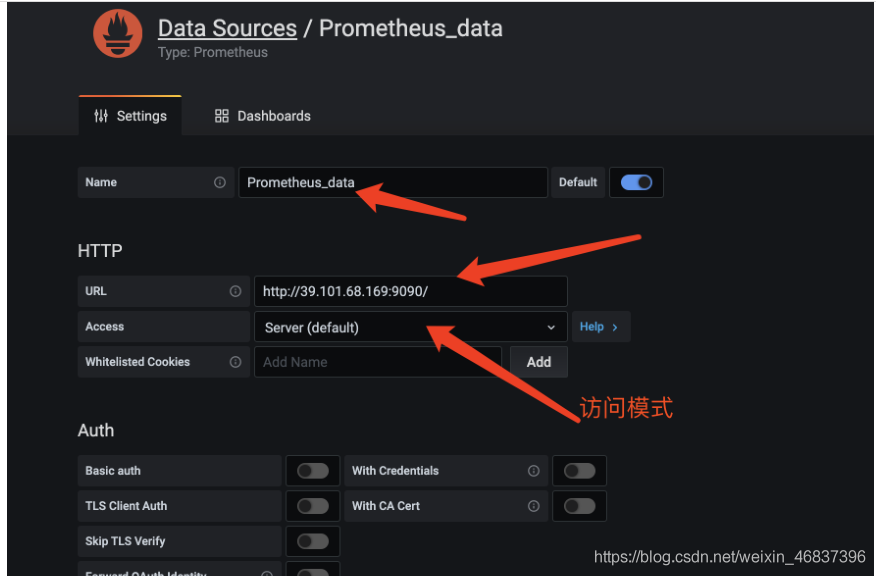Click the With Credentials info icon
This screenshot has height=576, width=876.
533,470
